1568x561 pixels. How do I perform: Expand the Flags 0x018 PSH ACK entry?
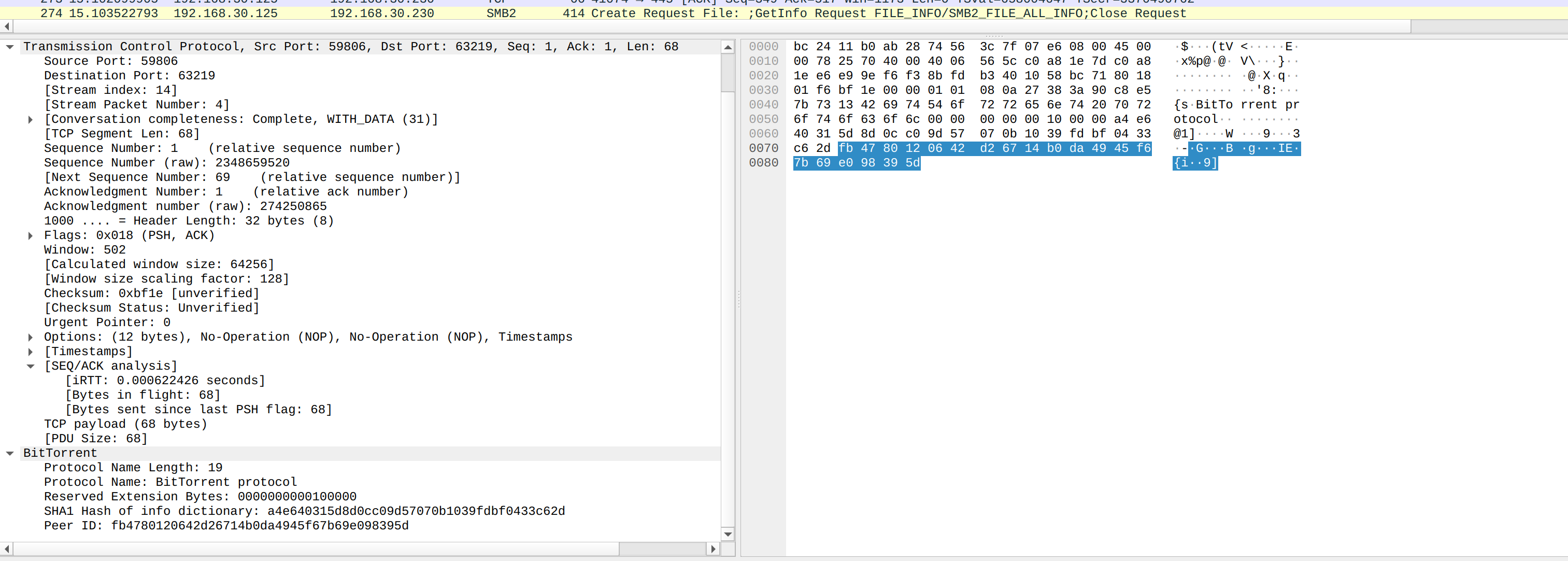tap(31, 236)
